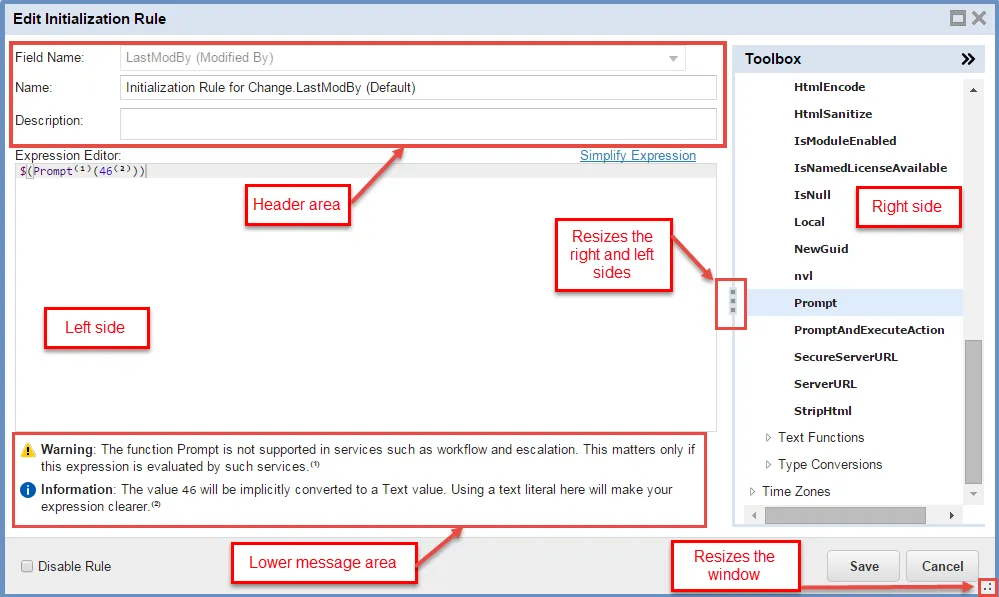Expand the Text Functions node
The width and height of the screenshot is (999, 597).
coord(768,438)
